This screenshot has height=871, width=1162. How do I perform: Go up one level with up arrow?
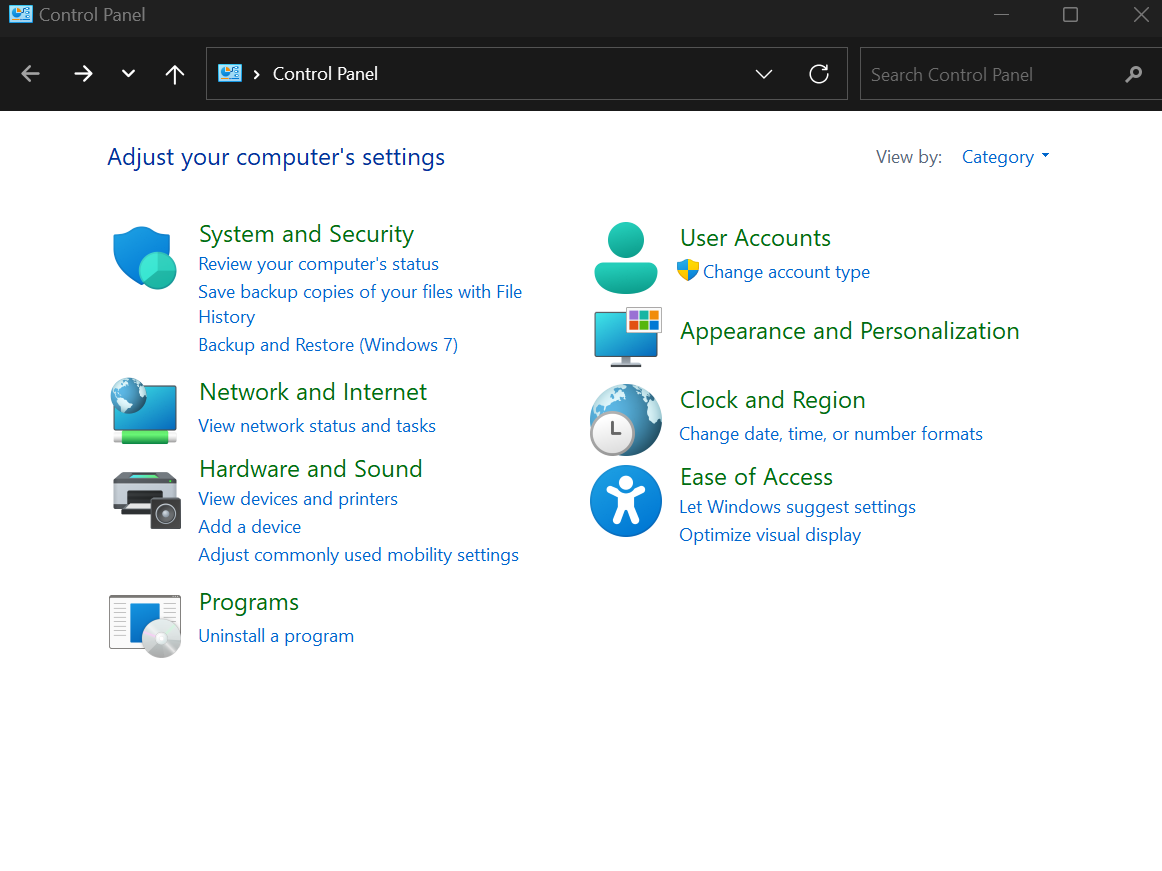click(x=175, y=74)
